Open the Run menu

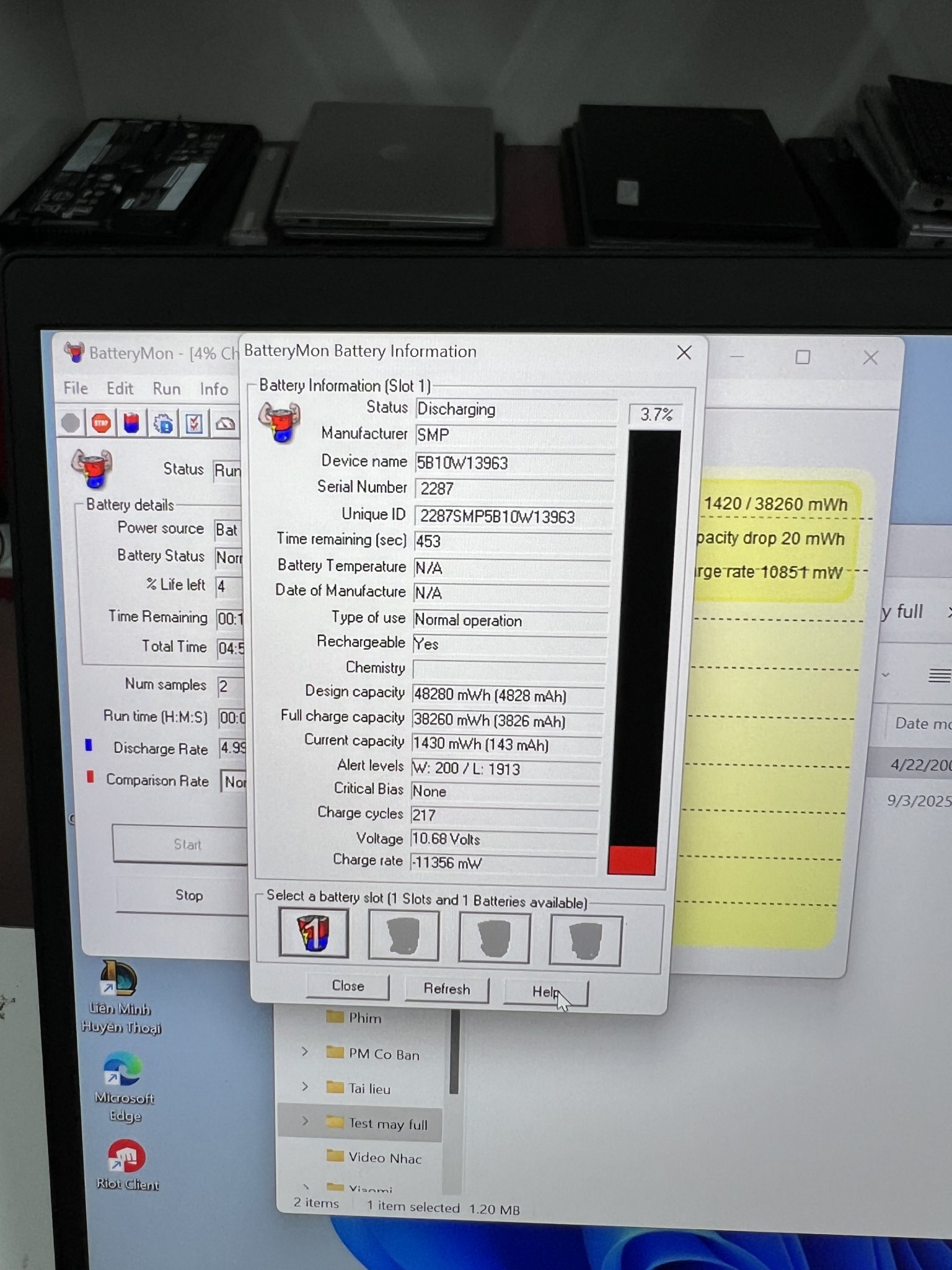pos(167,389)
